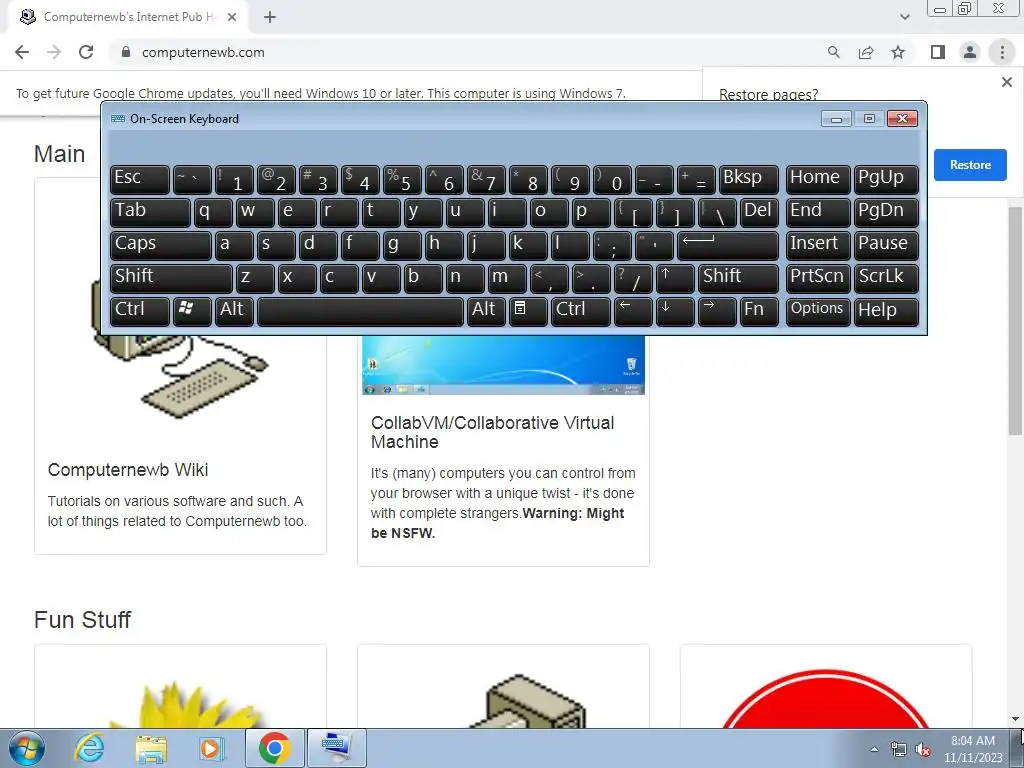Image resolution: width=1024 pixels, height=768 pixels.
Task: Tap the Insert key
Action: (x=818, y=245)
